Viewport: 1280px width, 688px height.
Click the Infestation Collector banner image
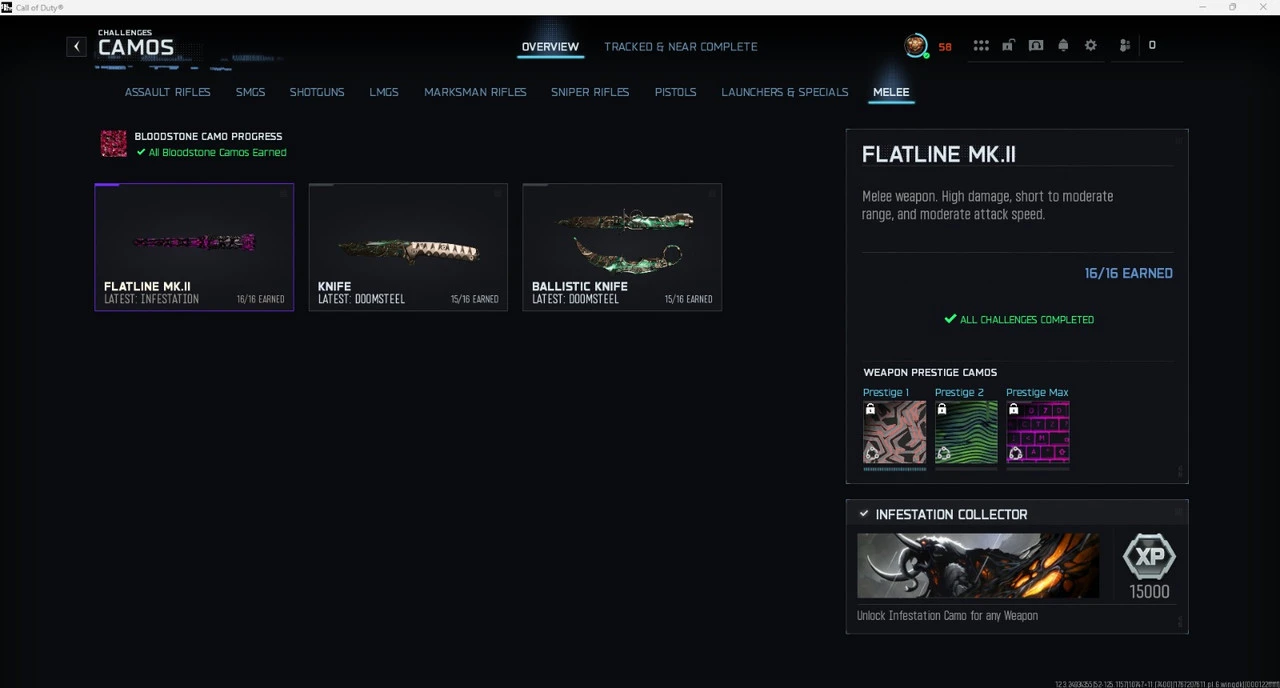pyautogui.click(x=978, y=565)
